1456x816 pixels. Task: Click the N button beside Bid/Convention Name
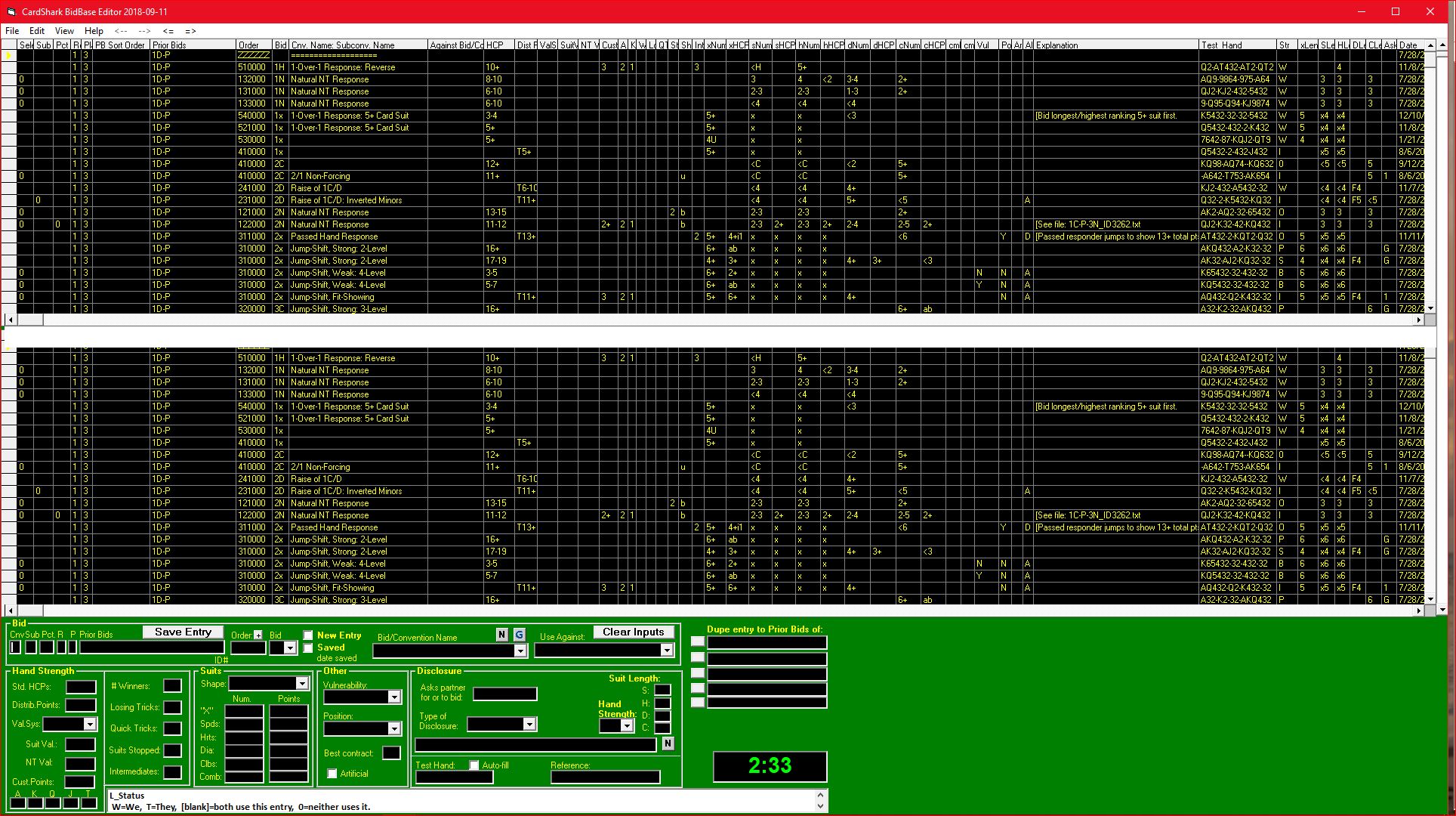pyautogui.click(x=501, y=635)
